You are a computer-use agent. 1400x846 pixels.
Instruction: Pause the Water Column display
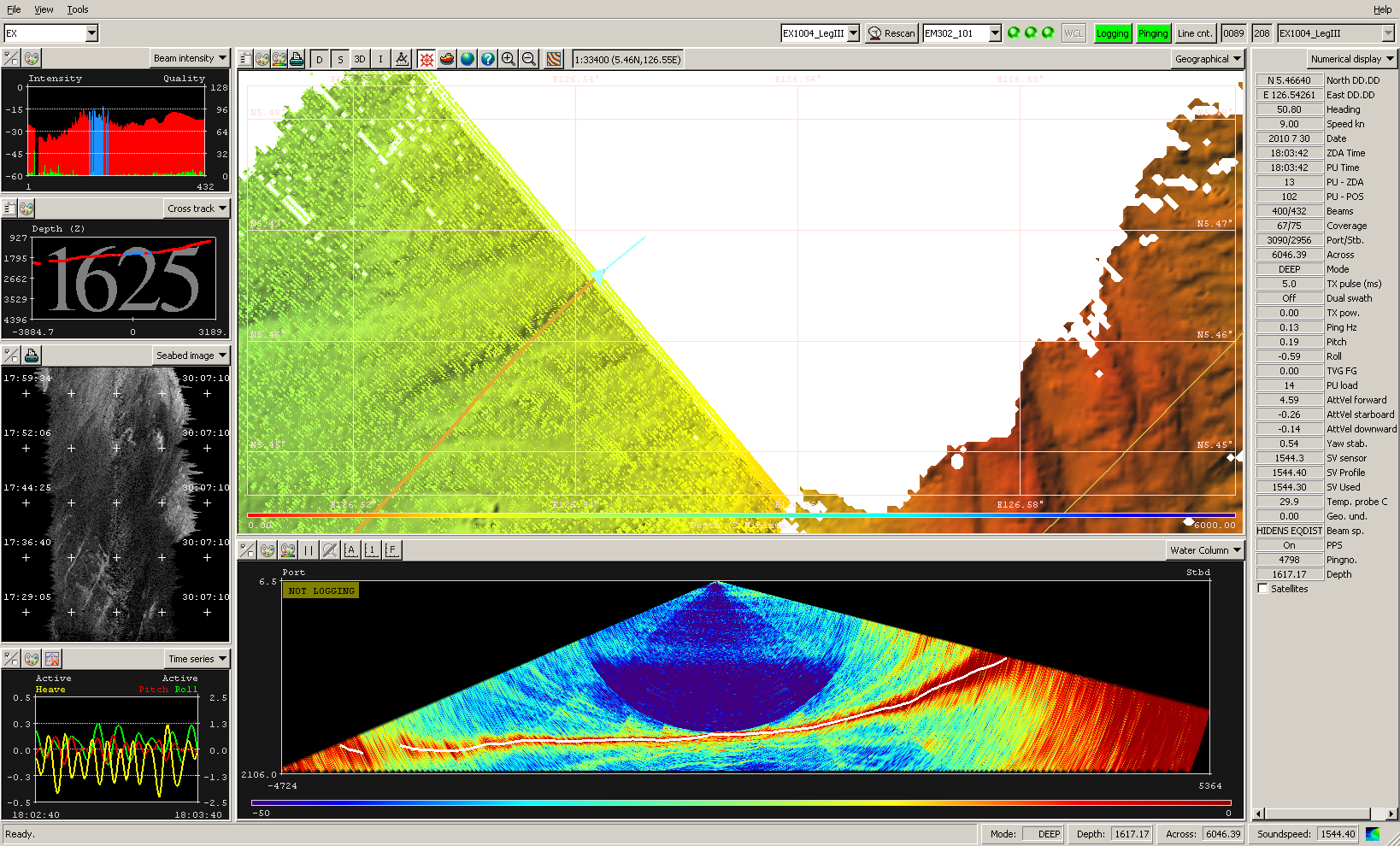[x=309, y=550]
